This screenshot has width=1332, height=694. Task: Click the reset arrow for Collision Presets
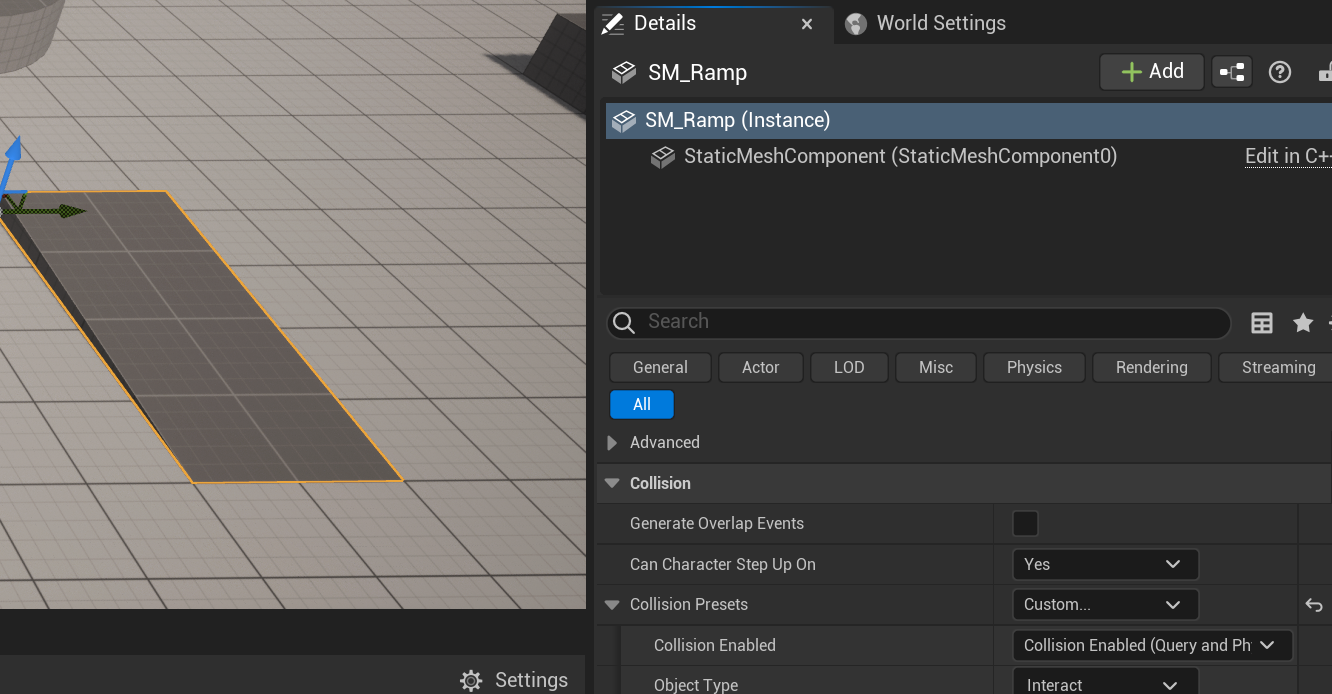[x=1314, y=605]
